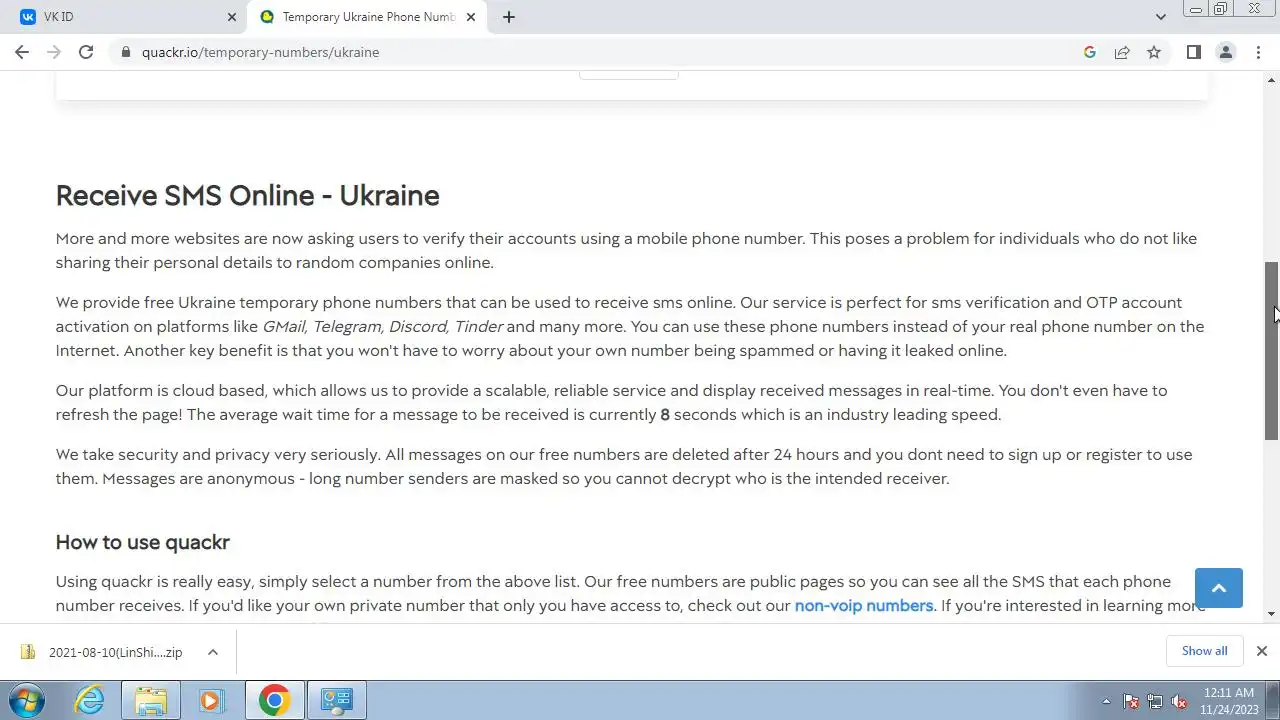1280x720 pixels.
Task: Open Chrome's three-dot menu
Action: (1259, 52)
